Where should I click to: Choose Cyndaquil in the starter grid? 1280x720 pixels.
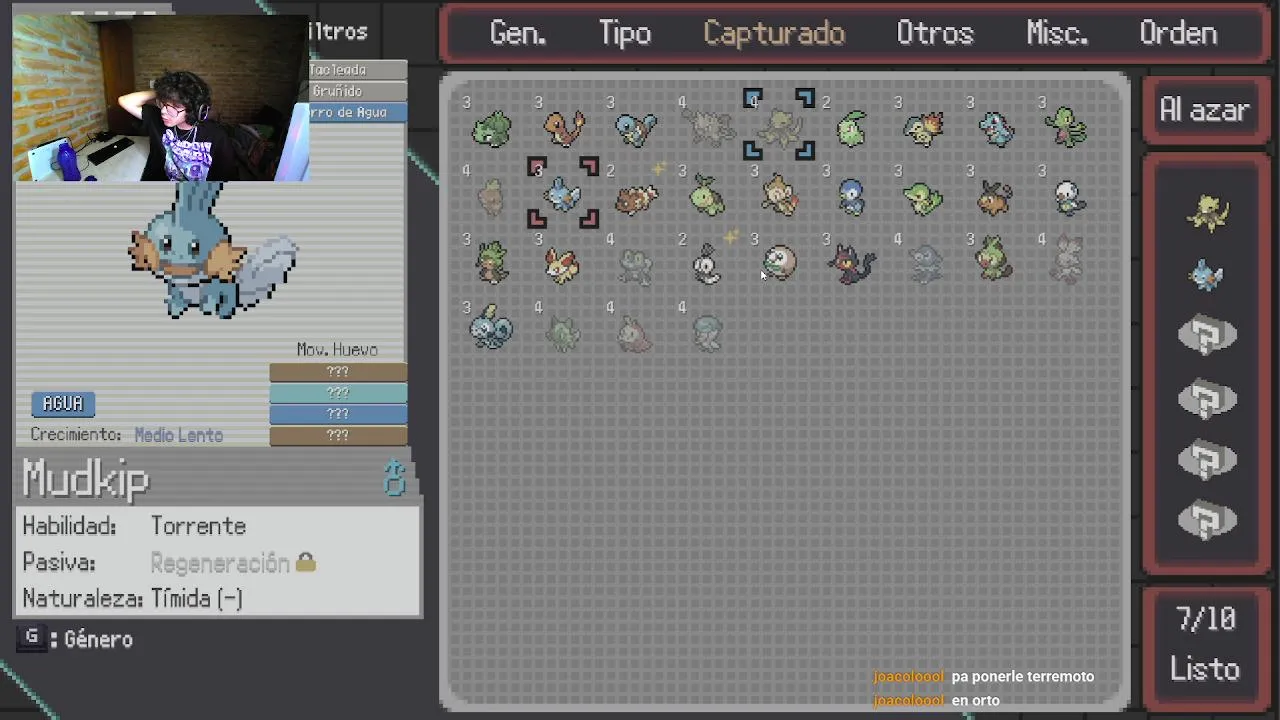(x=923, y=128)
